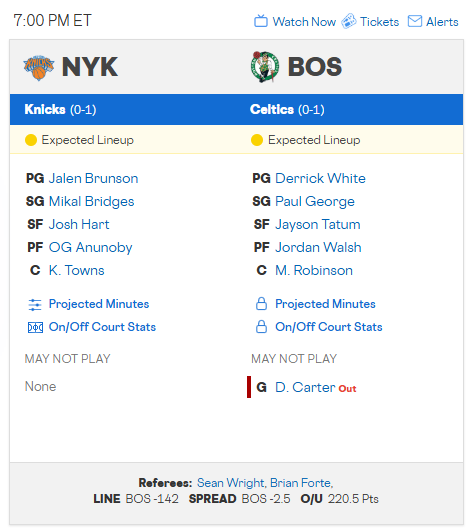Open Jalen Brunson's player page
The image size is (473, 532).
click(93, 178)
